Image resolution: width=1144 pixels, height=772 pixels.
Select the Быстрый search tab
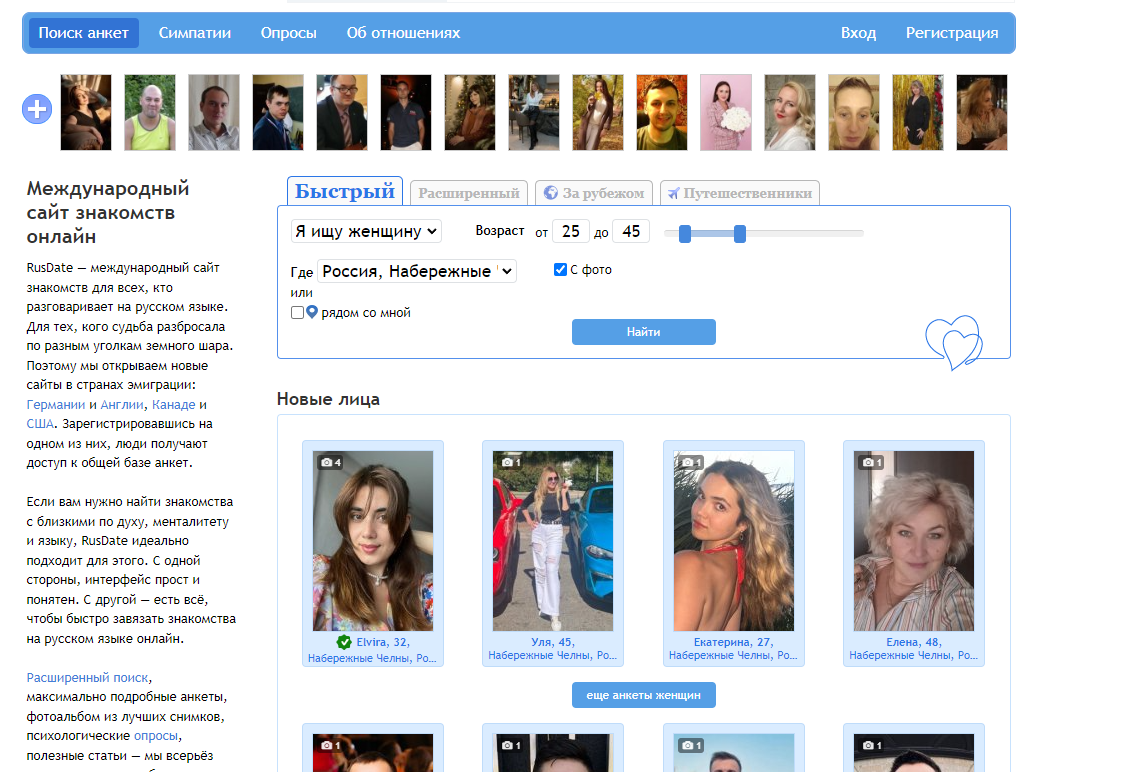click(344, 191)
